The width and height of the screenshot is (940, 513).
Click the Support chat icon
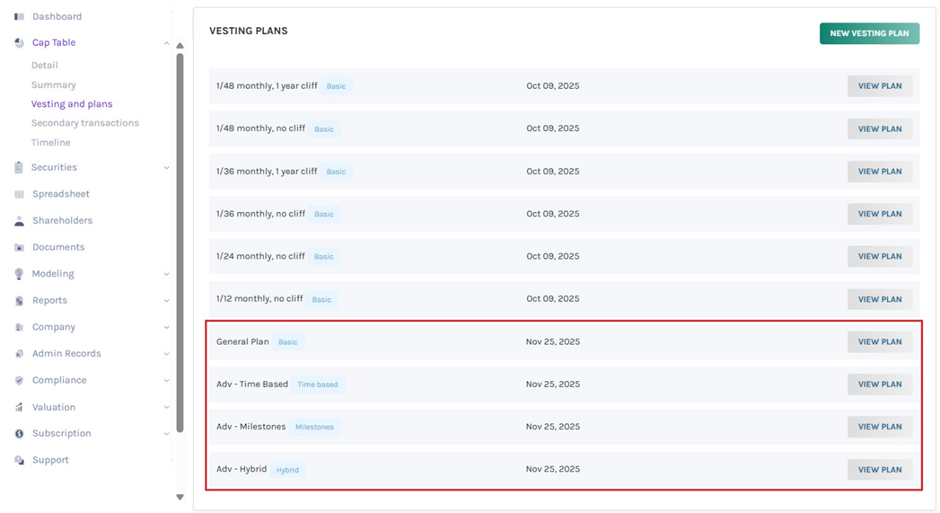pyautogui.click(x=19, y=461)
